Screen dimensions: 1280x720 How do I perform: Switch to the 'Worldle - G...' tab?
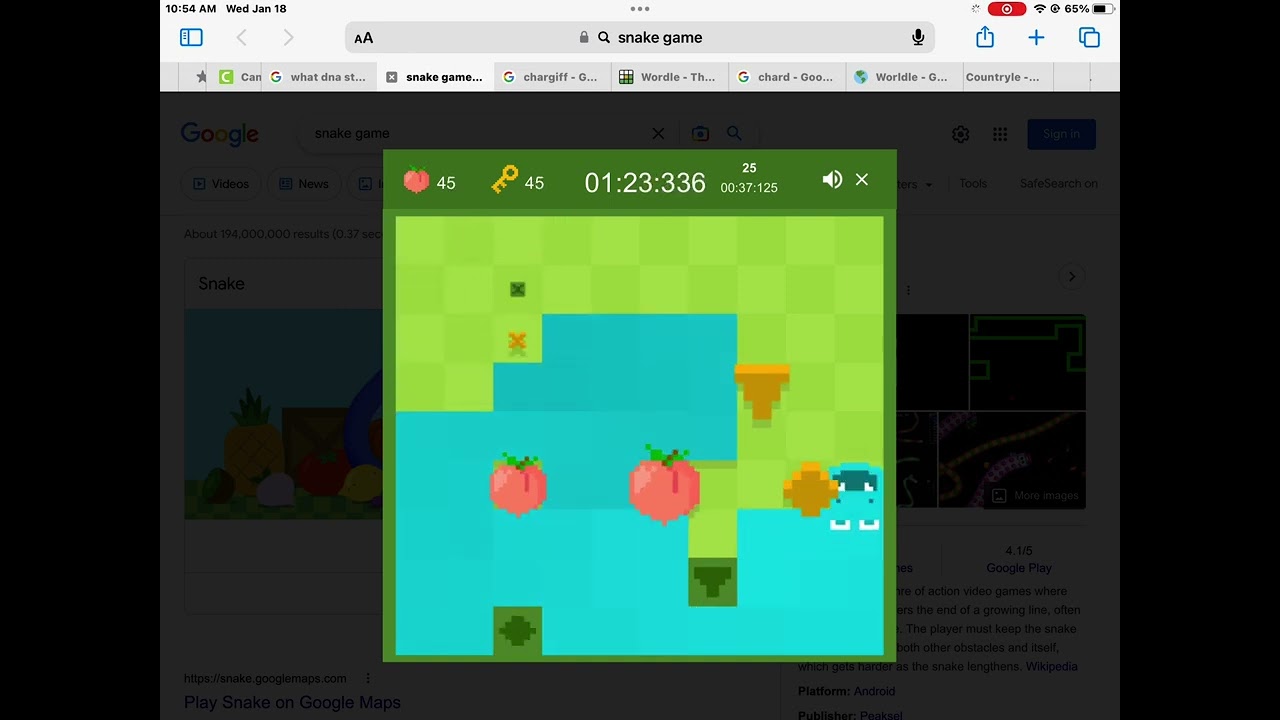click(x=903, y=77)
